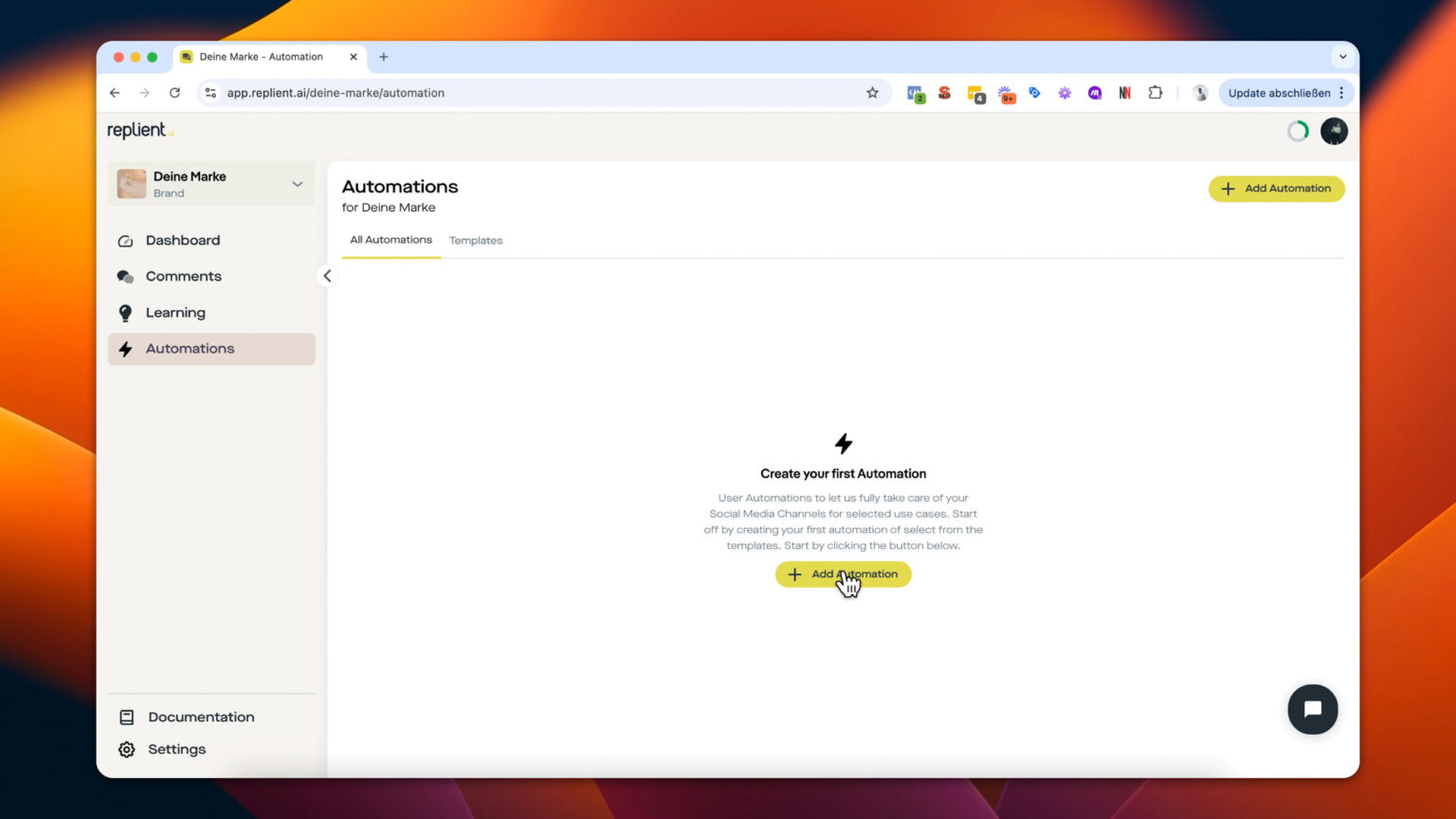
Task: Open the Automations section in the sidebar
Action: [x=190, y=349]
